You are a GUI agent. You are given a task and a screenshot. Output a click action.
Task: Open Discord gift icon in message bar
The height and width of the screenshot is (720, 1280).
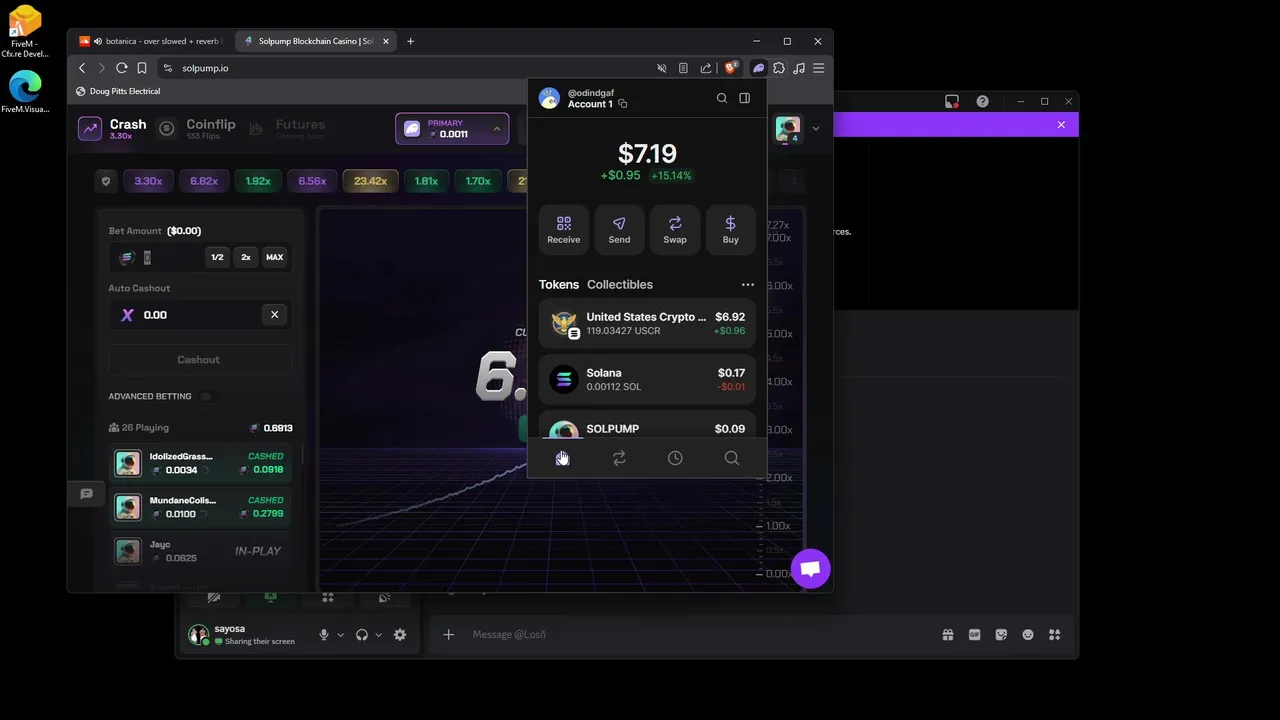[947, 635]
